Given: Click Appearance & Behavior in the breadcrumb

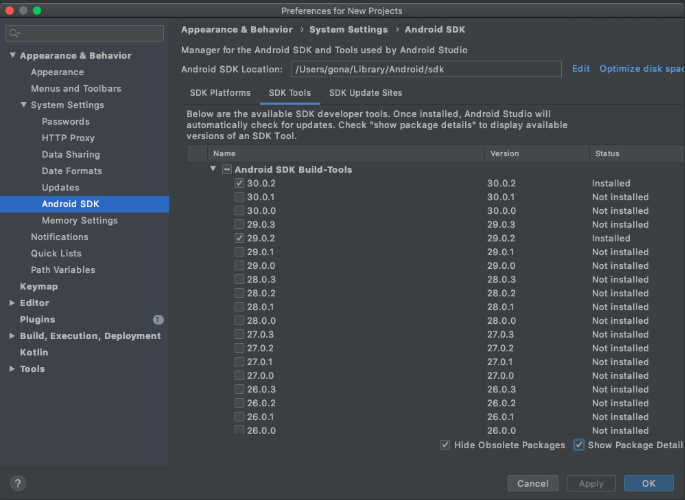Looking at the screenshot, I should (237, 30).
